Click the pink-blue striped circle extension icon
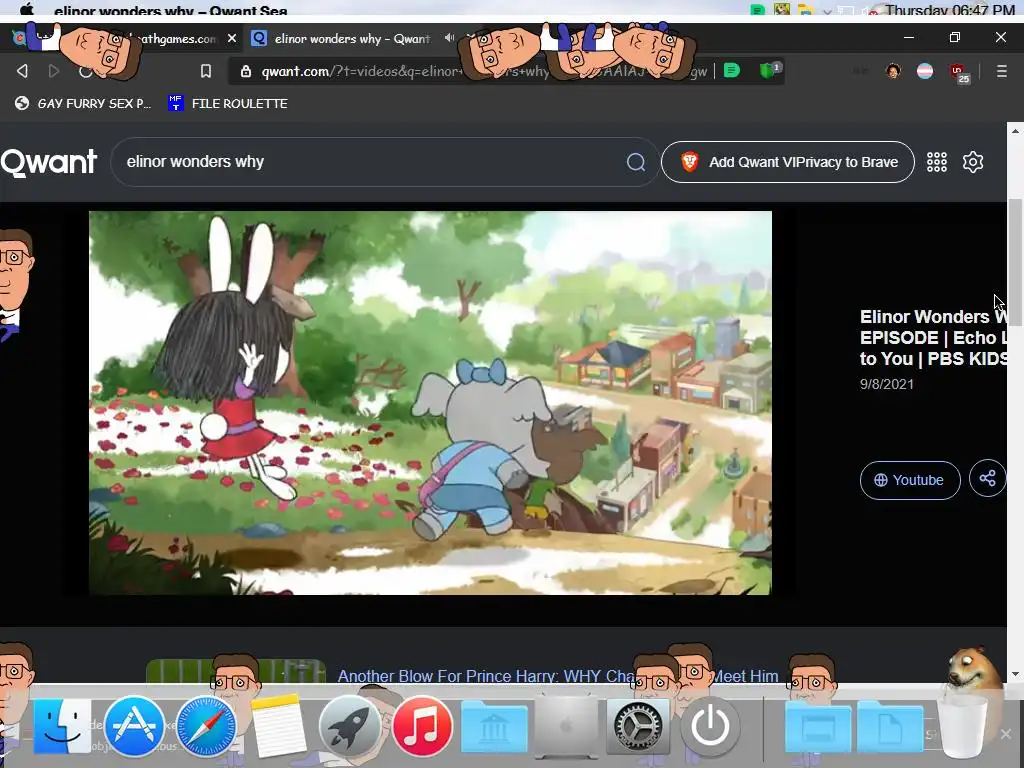This screenshot has width=1024, height=768. tap(925, 71)
